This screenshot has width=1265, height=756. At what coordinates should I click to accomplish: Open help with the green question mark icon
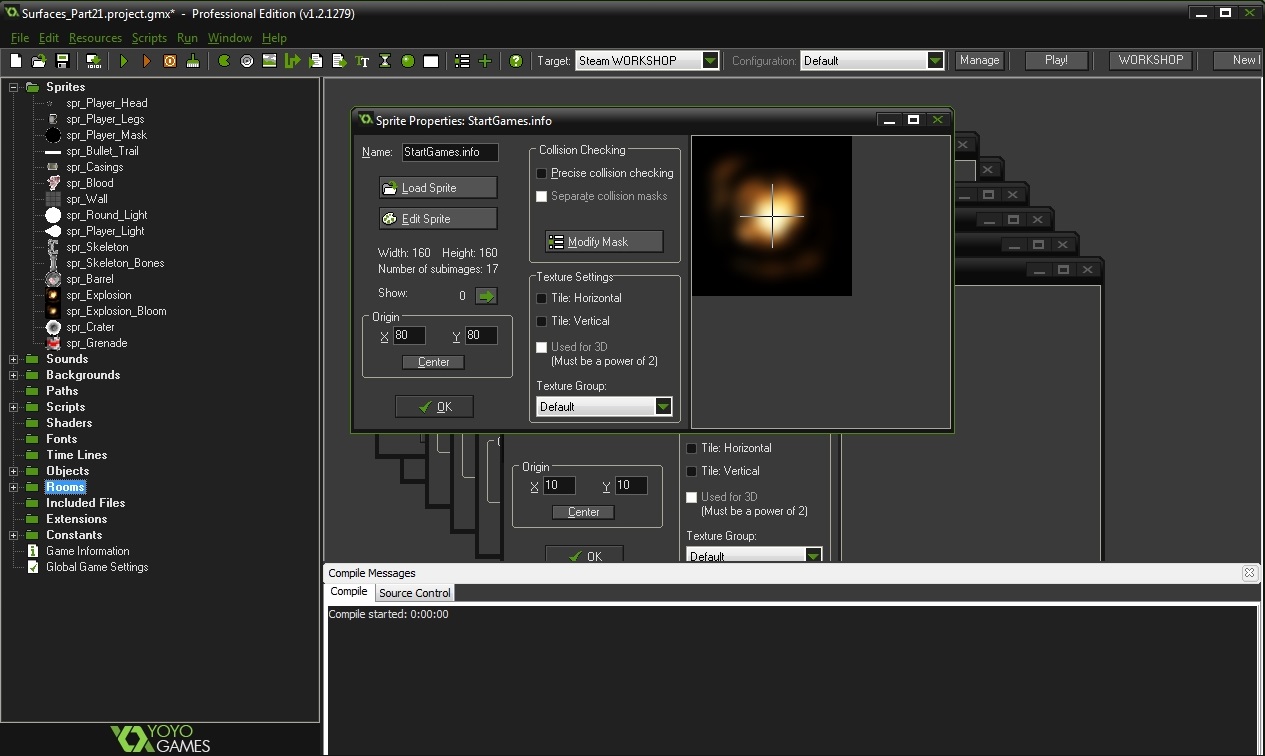(516, 61)
